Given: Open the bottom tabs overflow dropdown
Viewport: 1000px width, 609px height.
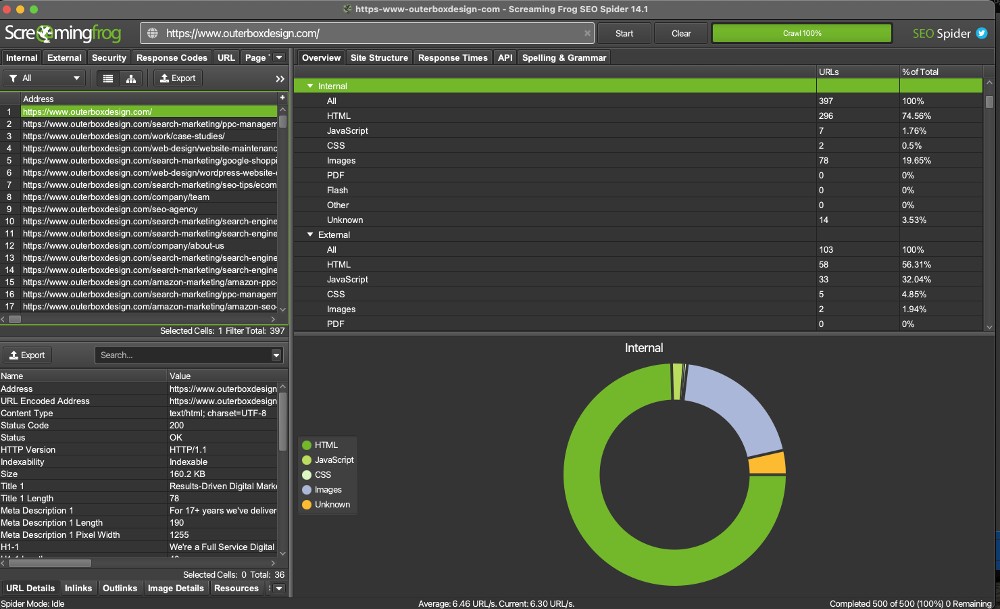Looking at the screenshot, I should pos(279,588).
